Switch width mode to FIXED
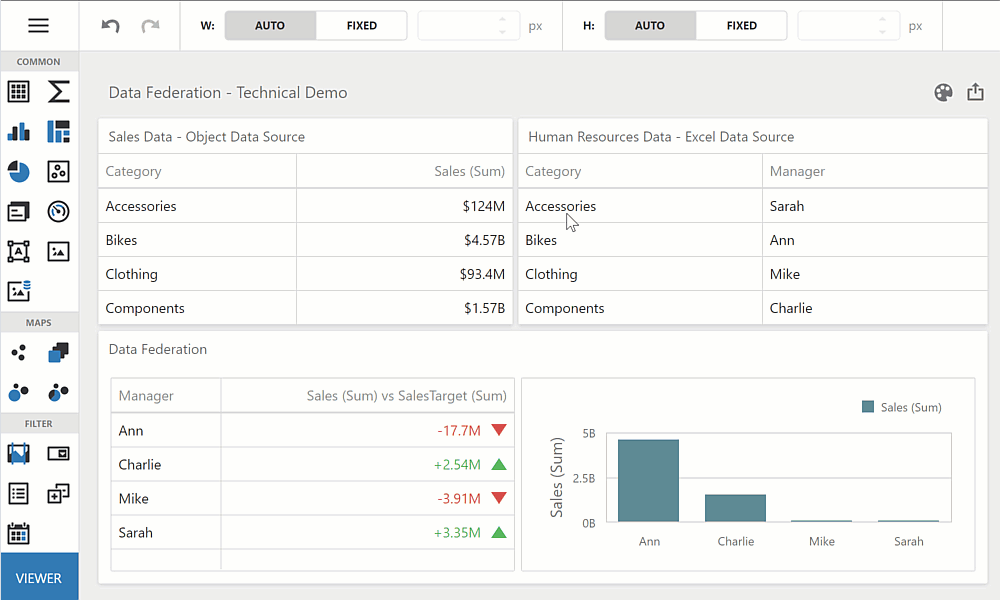1000x600 pixels. pyautogui.click(x=361, y=25)
